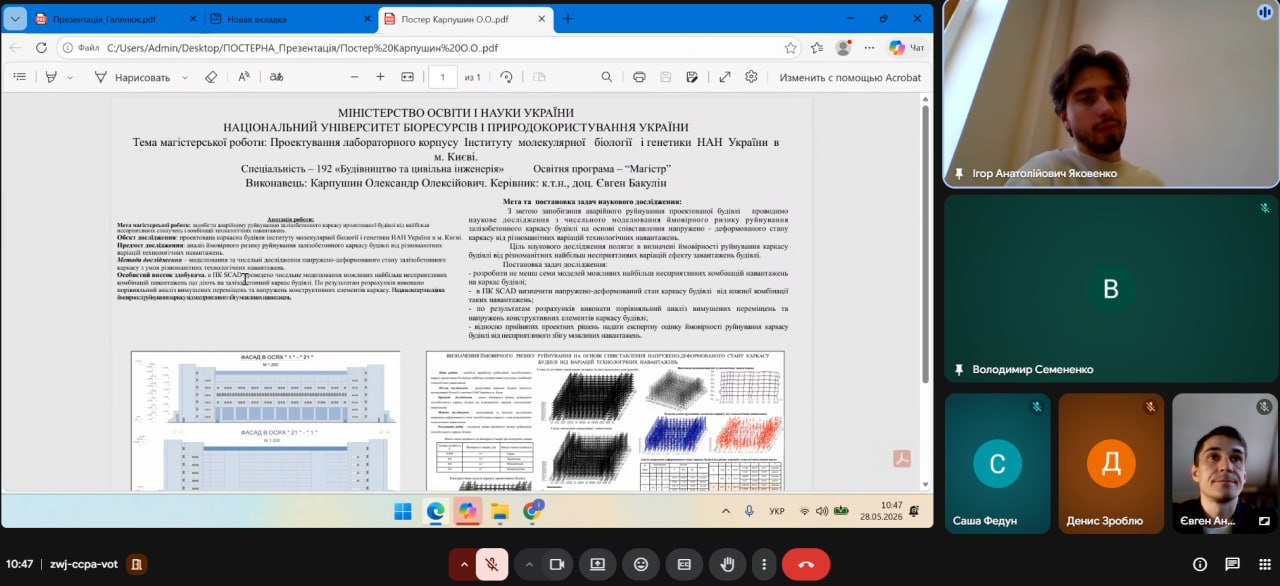Send a reaction emoji

click(x=641, y=564)
